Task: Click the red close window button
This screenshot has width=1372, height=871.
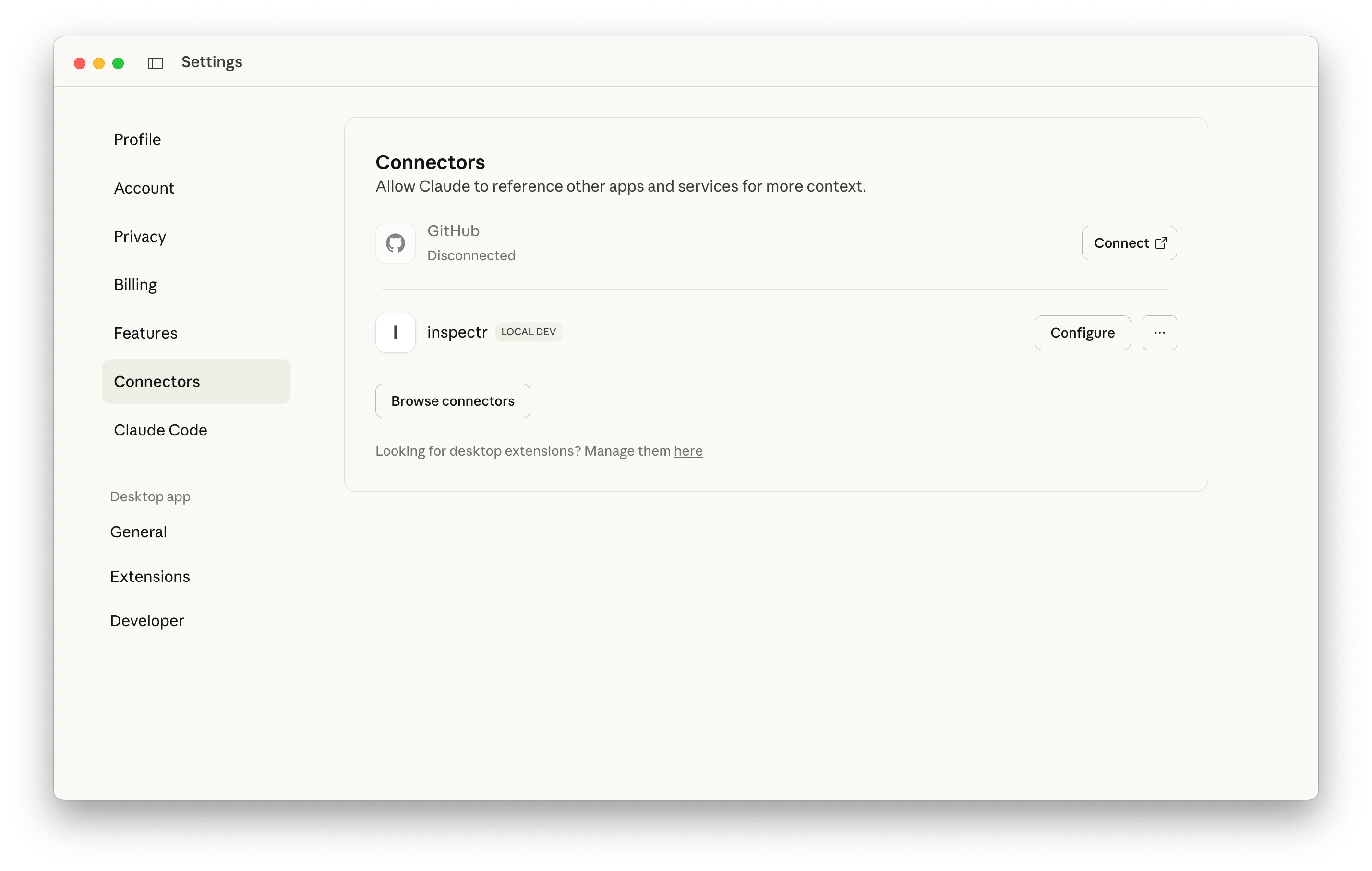Action: (80, 63)
